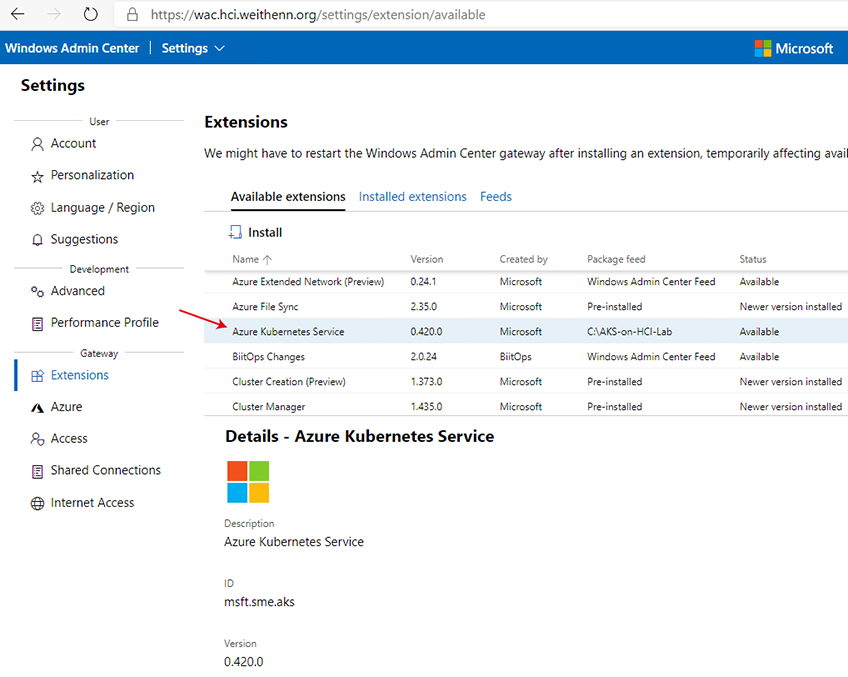Image resolution: width=848 pixels, height=677 pixels.
Task: Click the Azure logo icon
Action: click(x=37, y=408)
